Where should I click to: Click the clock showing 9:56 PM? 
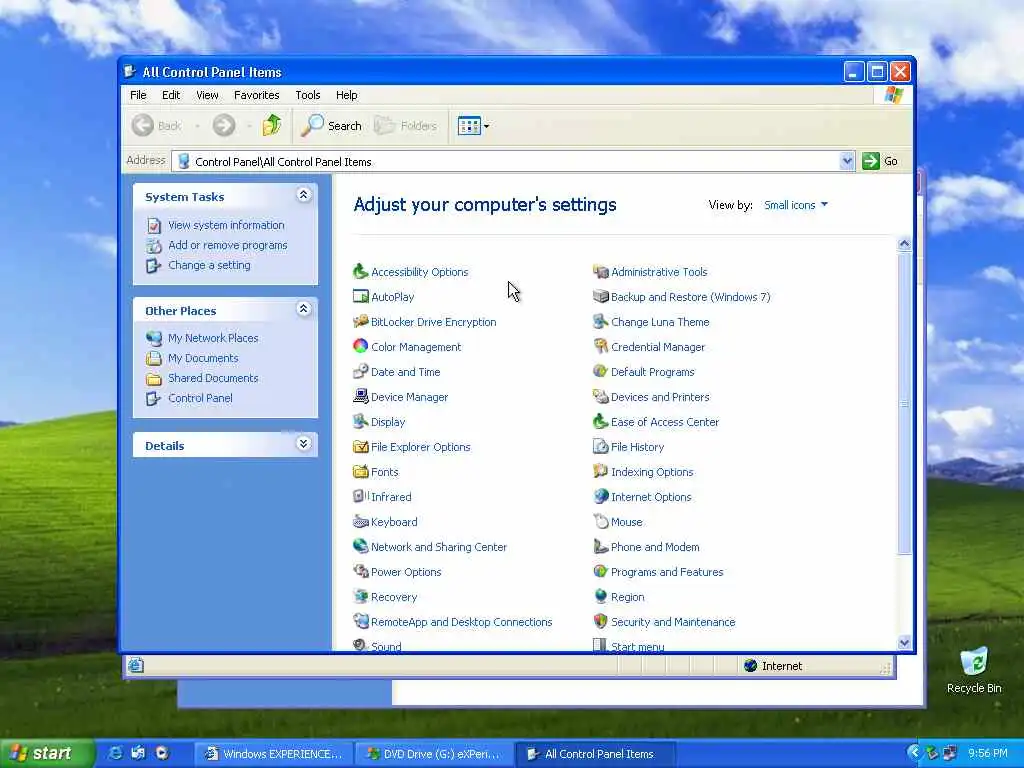pos(987,753)
